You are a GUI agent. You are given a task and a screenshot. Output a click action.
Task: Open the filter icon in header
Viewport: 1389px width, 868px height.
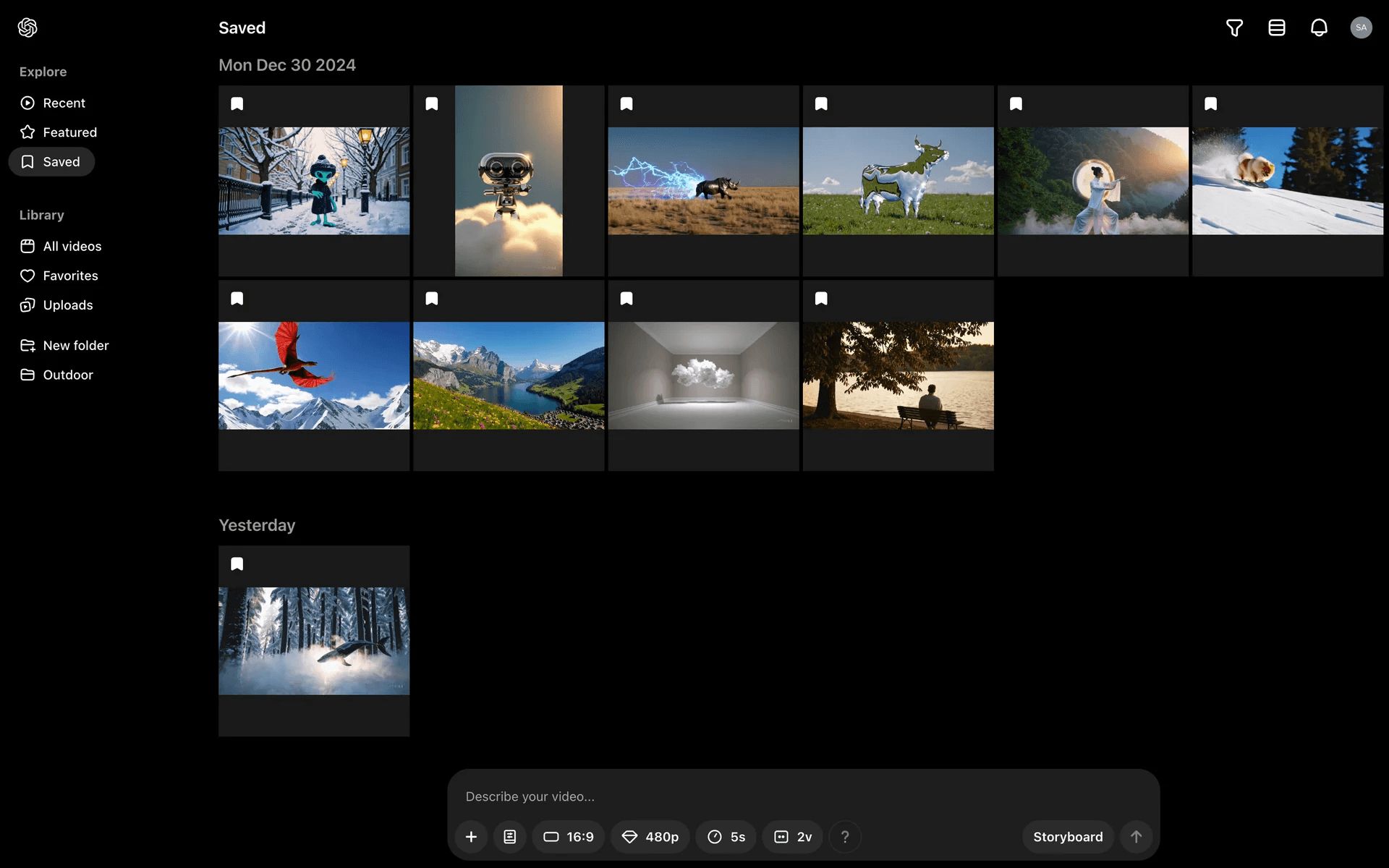point(1234,27)
